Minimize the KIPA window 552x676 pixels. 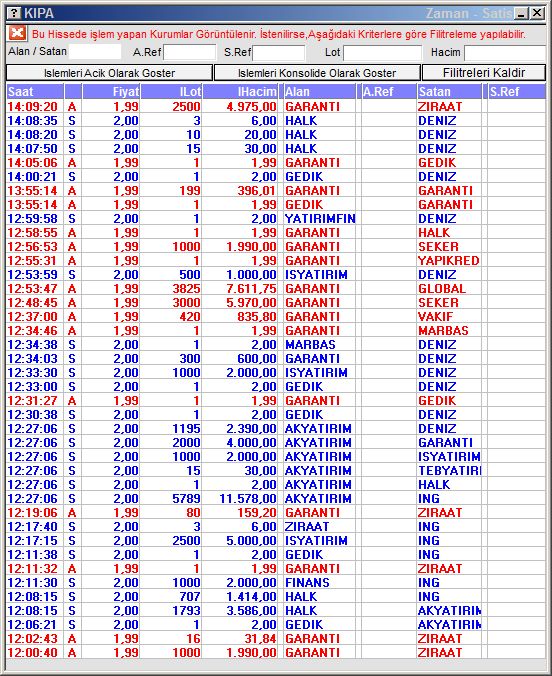point(522,13)
